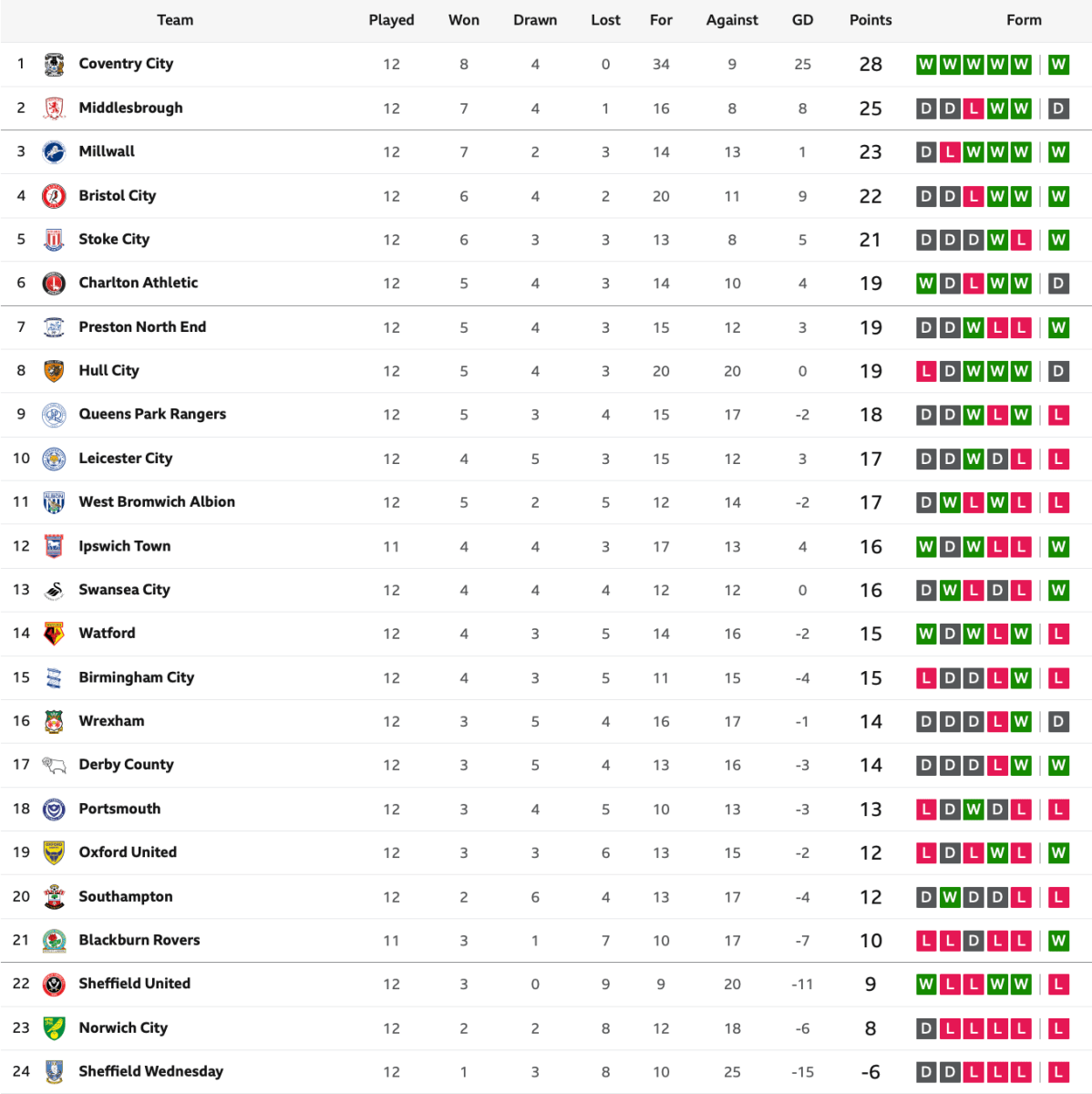Click Sheffield Wednesday's latest red L form box

tap(1058, 1072)
